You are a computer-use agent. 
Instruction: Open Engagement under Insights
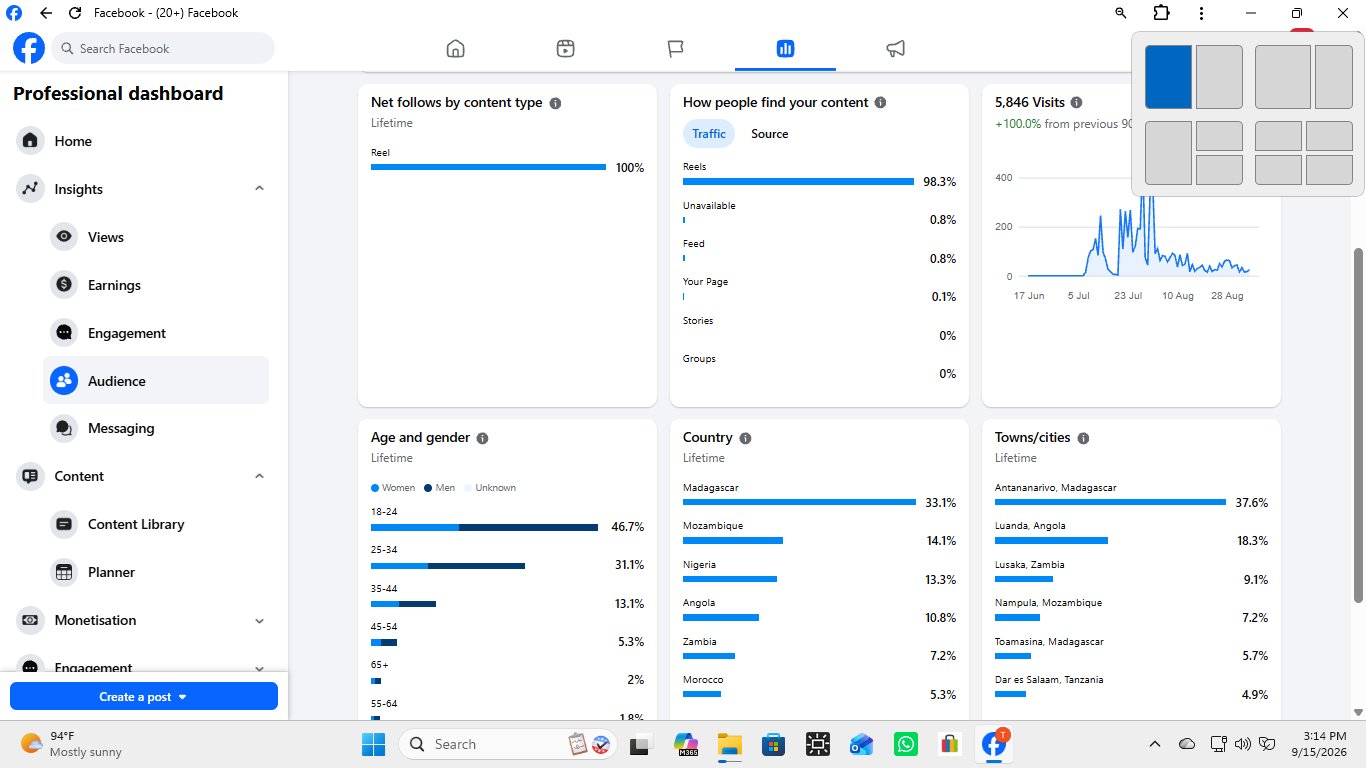(x=156, y=333)
